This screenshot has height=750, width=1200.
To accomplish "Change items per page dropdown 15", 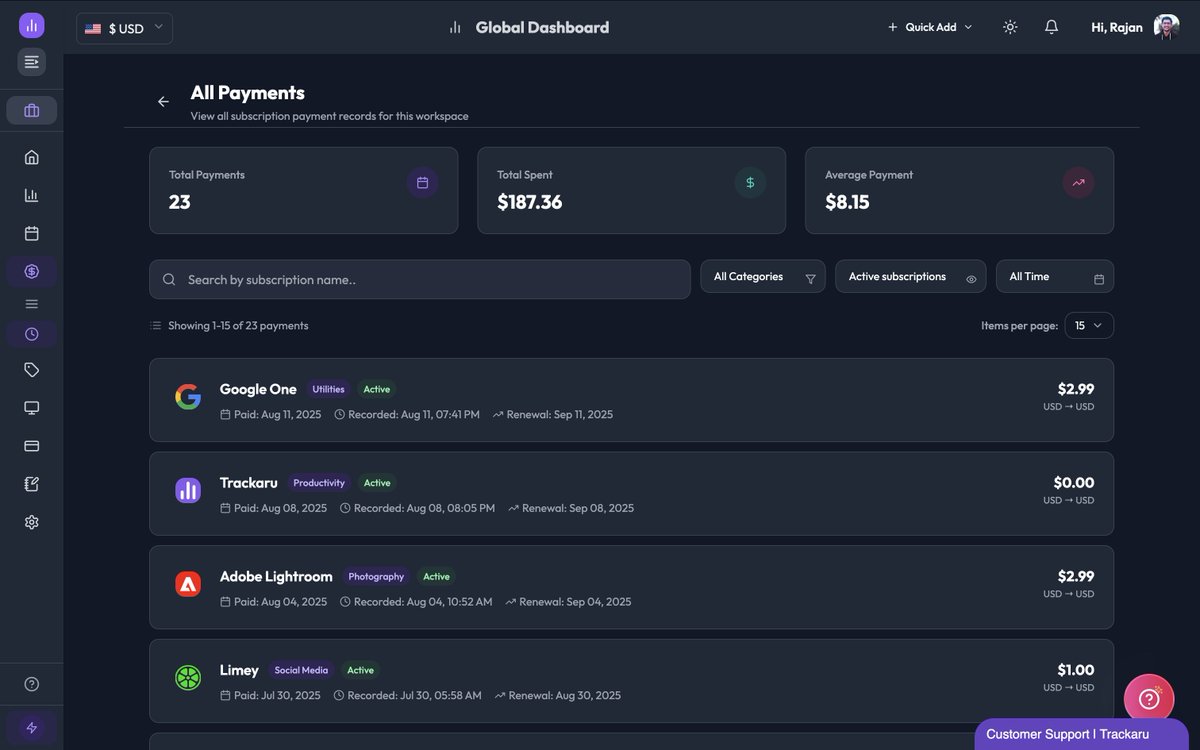I will point(1089,325).
